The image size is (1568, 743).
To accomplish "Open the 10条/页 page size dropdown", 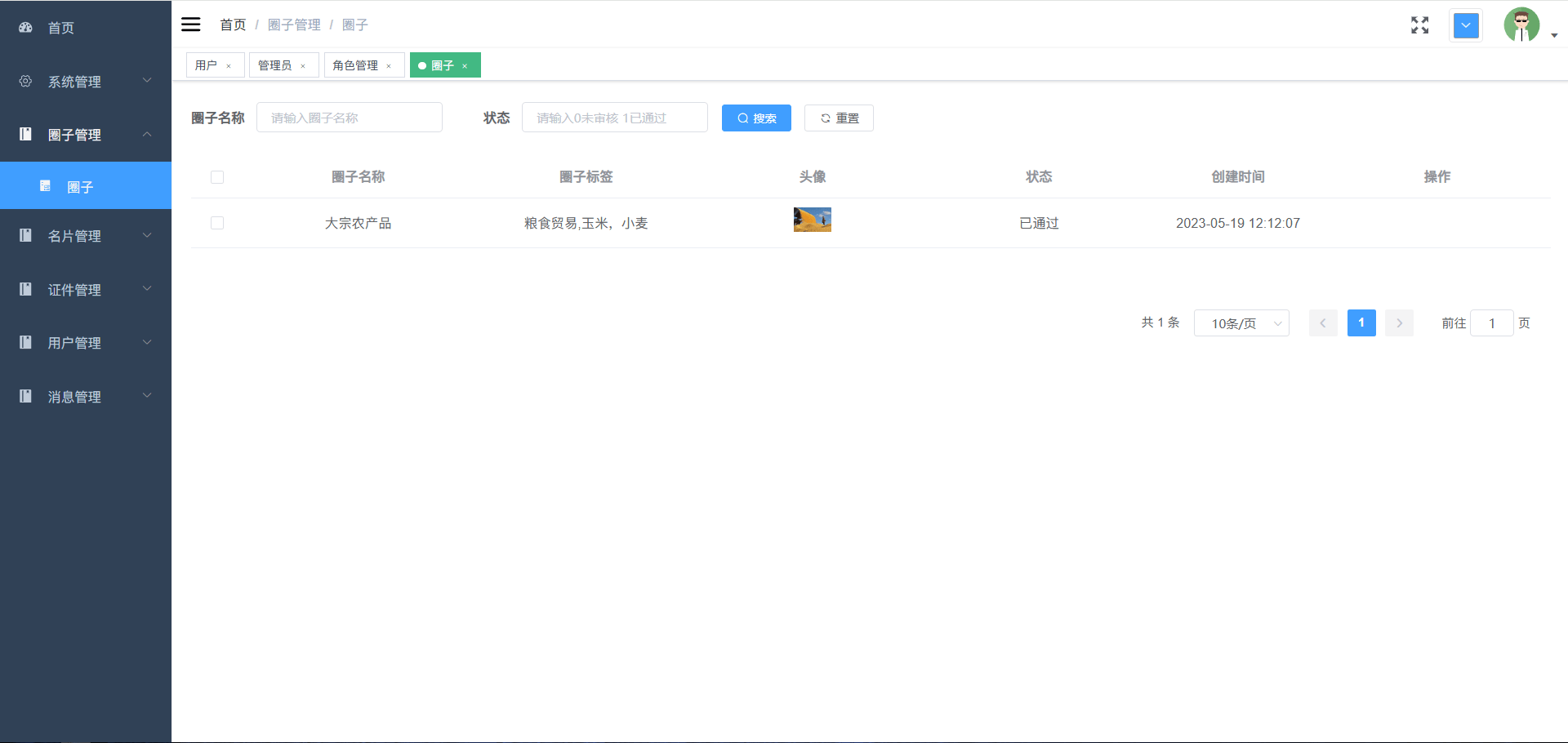I will [x=1241, y=323].
